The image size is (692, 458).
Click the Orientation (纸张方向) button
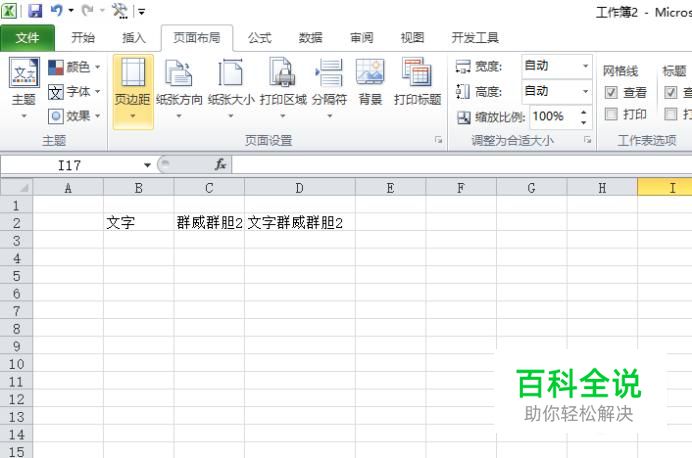pos(179,88)
